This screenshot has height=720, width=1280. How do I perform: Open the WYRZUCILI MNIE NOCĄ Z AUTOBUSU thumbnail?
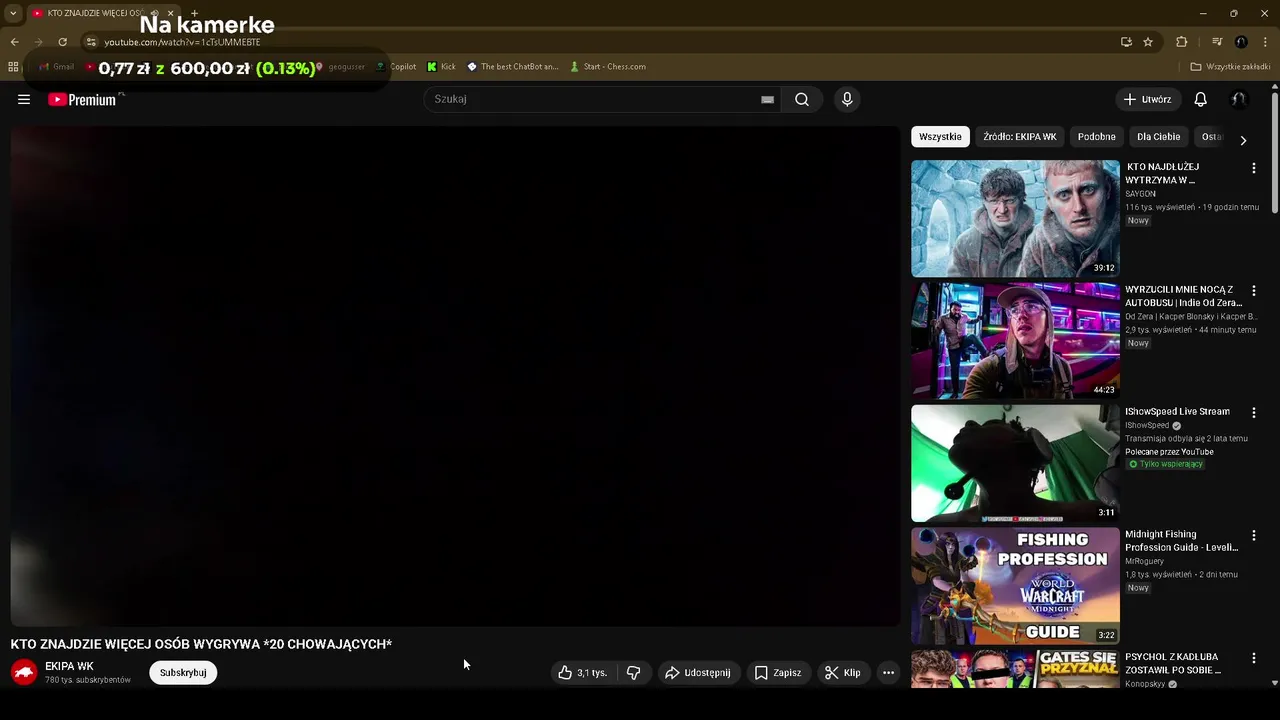click(x=1015, y=341)
